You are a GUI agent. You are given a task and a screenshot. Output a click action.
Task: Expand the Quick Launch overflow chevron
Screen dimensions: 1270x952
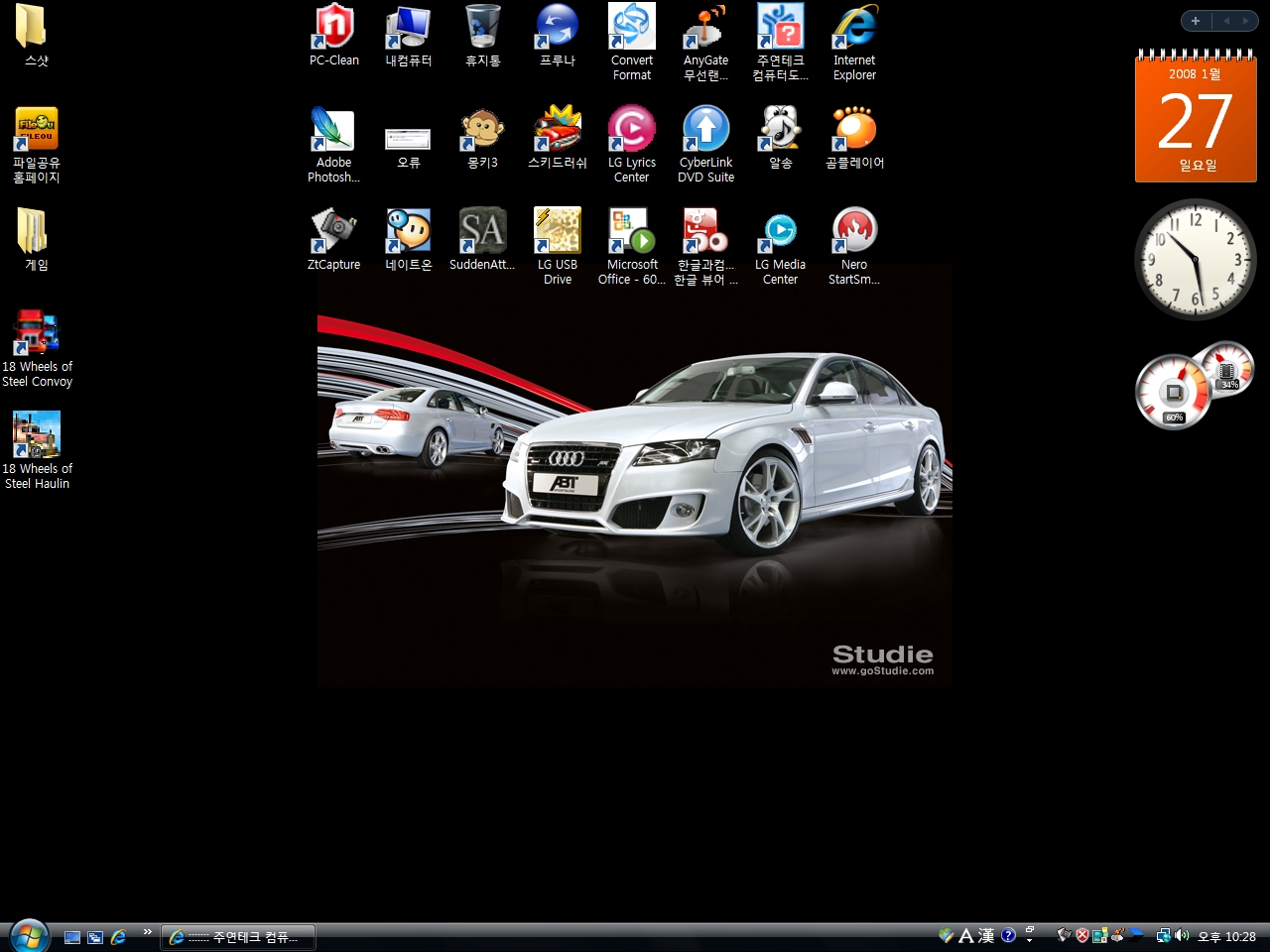click(x=148, y=932)
